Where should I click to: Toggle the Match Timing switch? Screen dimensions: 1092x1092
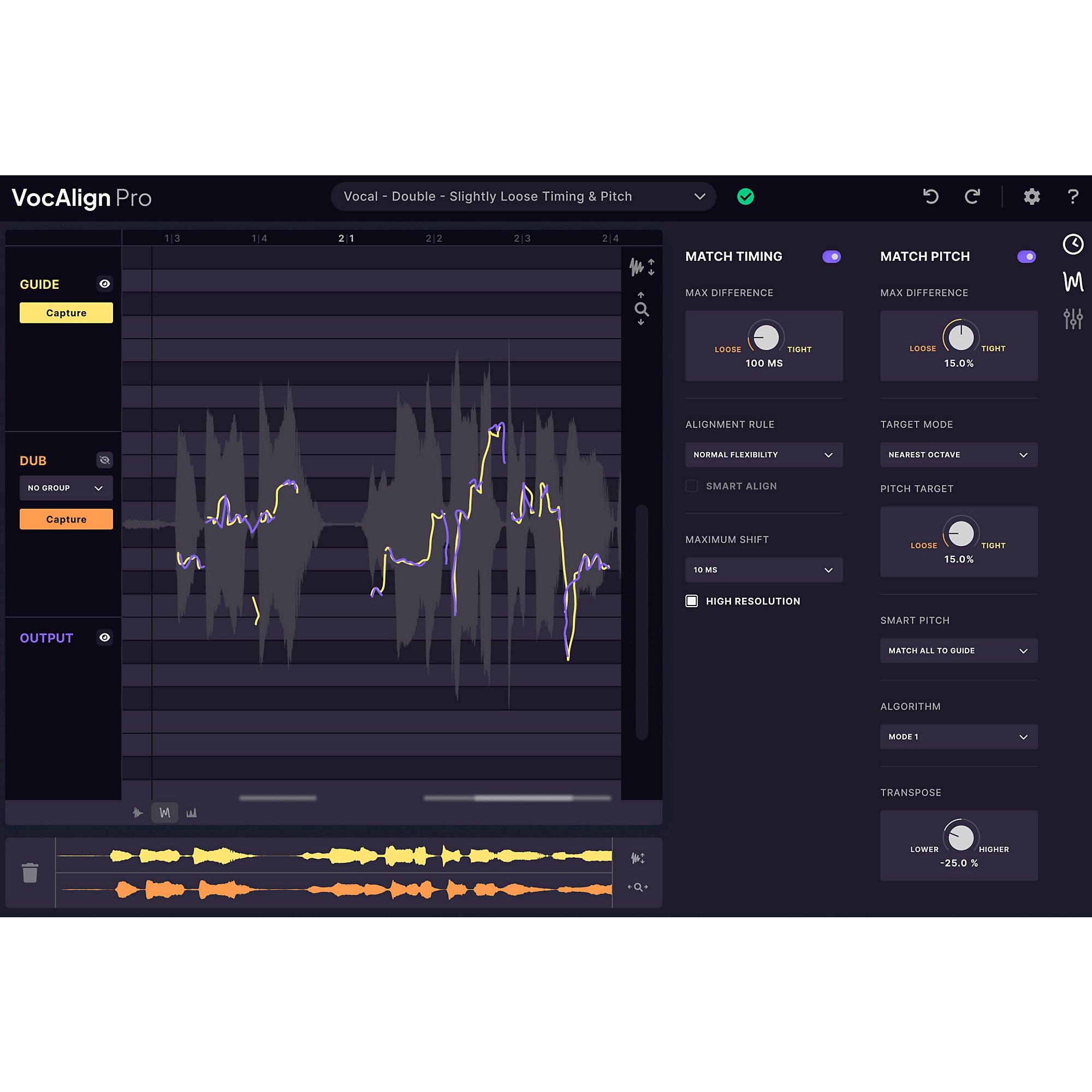click(832, 257)
